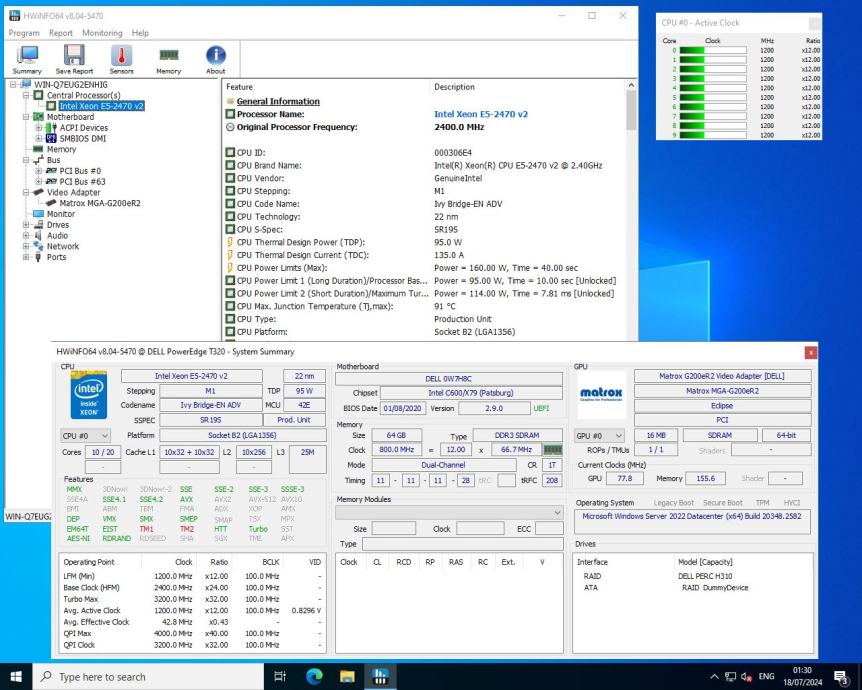862x690 pixels.
Task: Select ACPI Devices in the tree
Action: (85, 127)
